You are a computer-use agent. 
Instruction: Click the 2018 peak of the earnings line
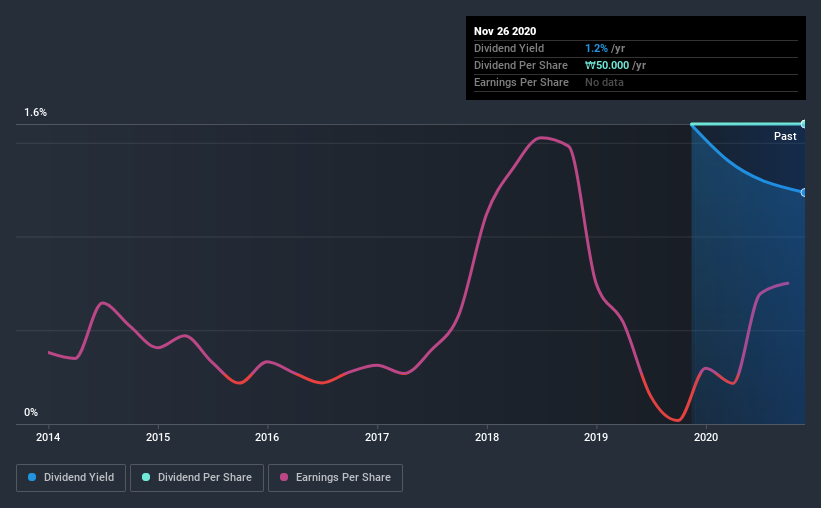click(x=543, y=137)
